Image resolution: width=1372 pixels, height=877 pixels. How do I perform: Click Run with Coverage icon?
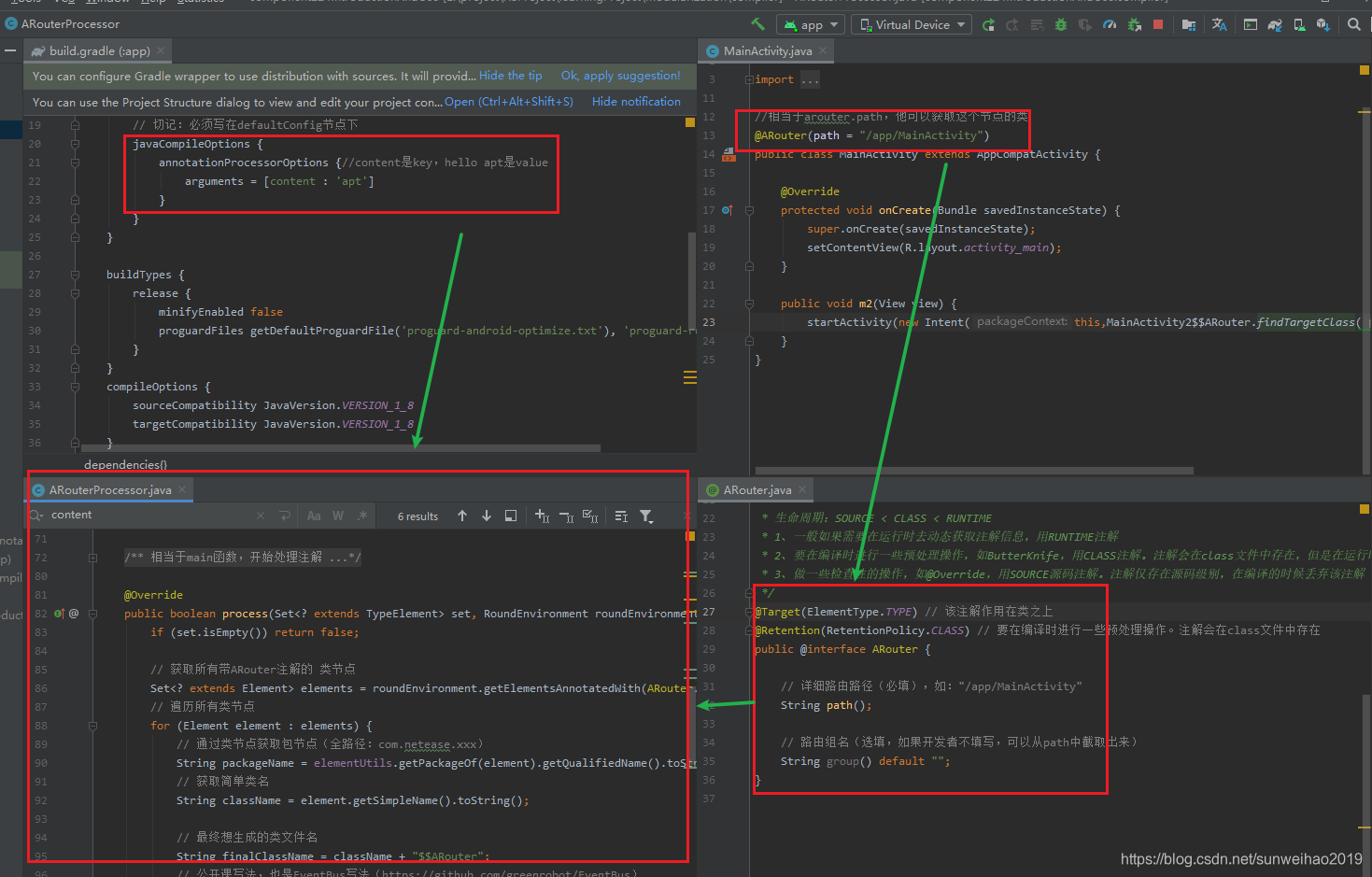(1085, 25)
